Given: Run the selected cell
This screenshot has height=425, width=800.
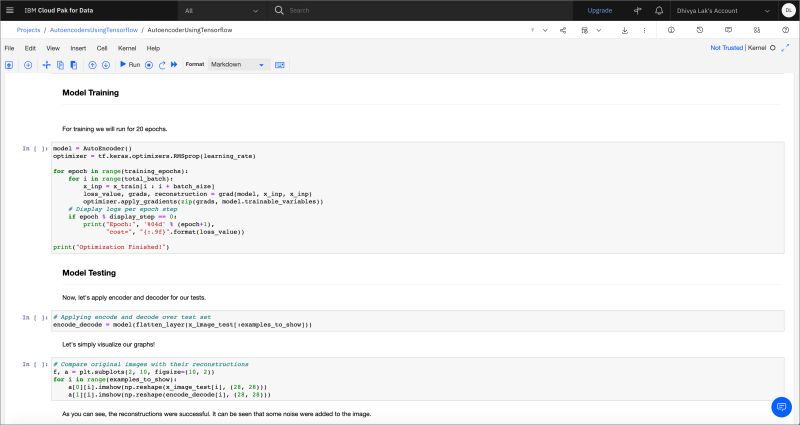Looking at the screenshot, I should 130,65.
